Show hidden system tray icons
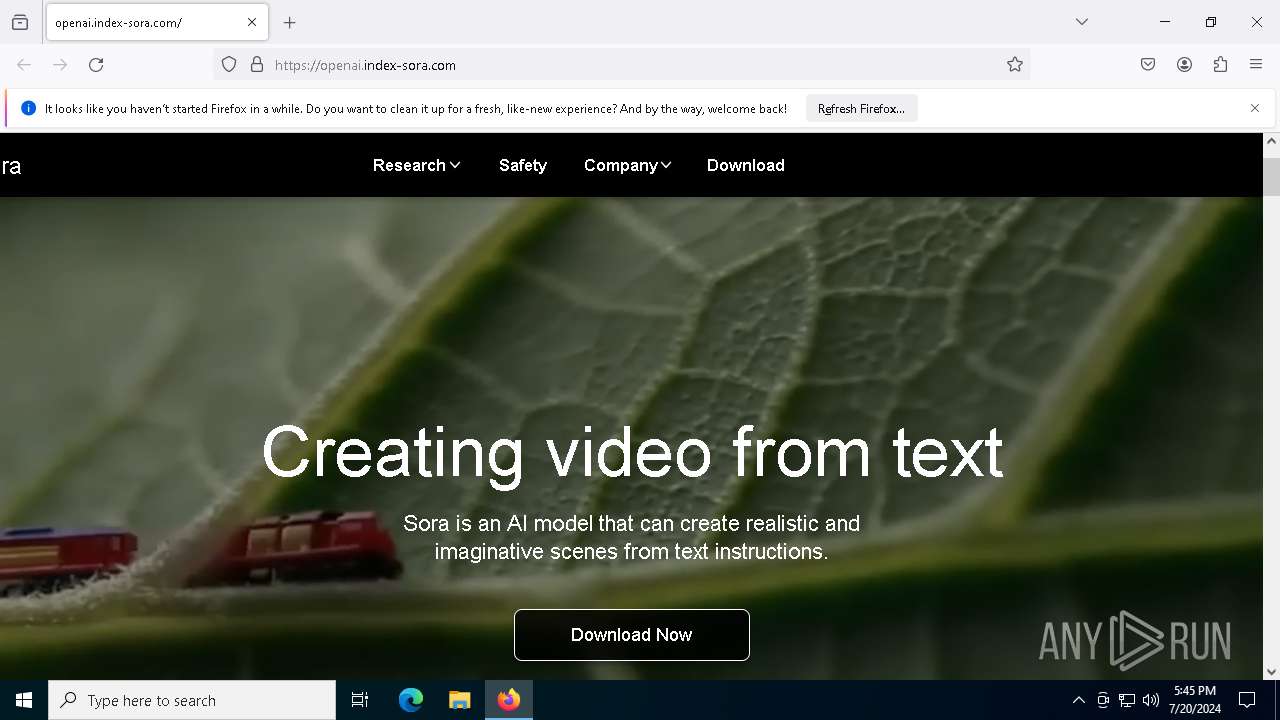This screenshot has width=1280, height=720. (1078, 700)
